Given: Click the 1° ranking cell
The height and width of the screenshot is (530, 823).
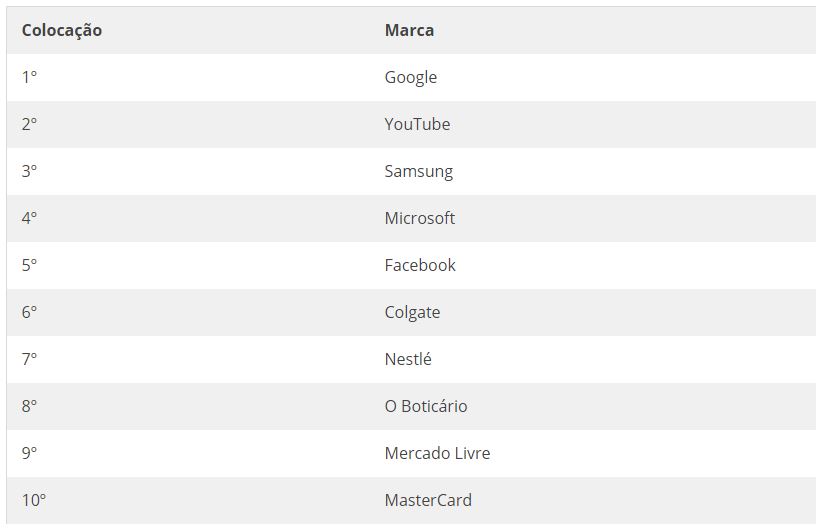Looking at the screenshot, I should [x=29, y=77].
